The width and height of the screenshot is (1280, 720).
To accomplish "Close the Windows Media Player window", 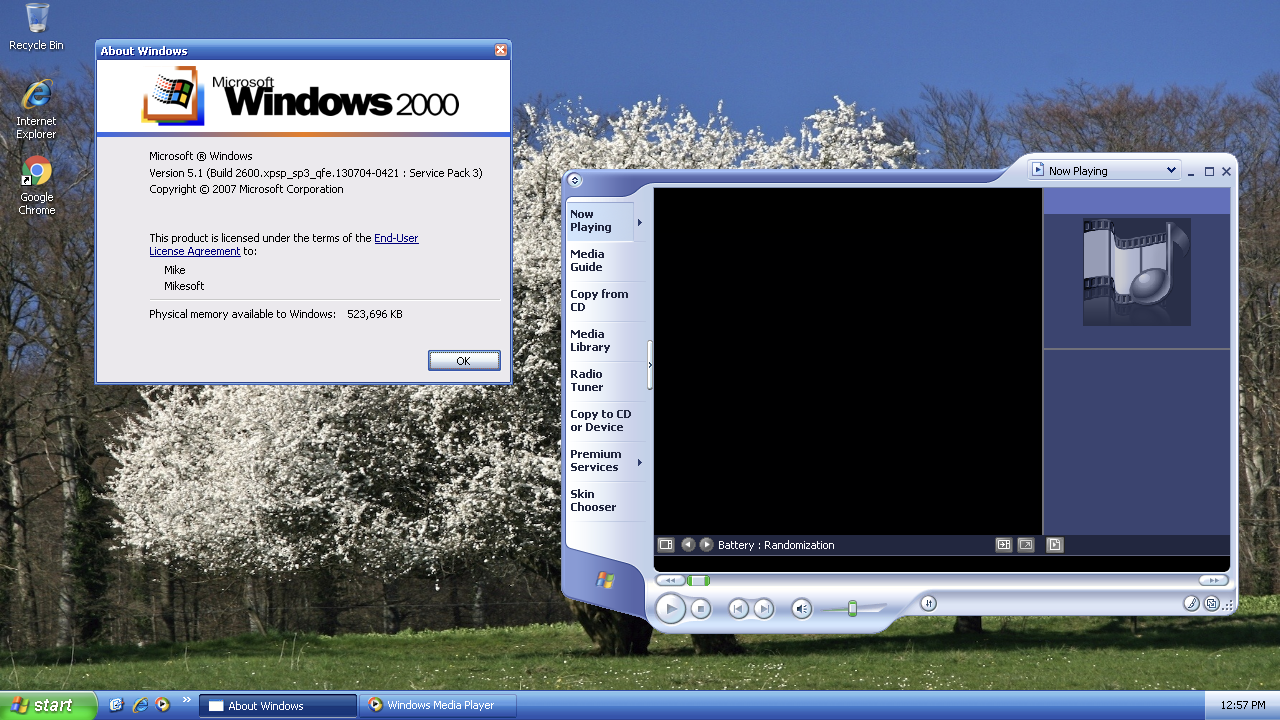I will click(x=1226, y=172).
